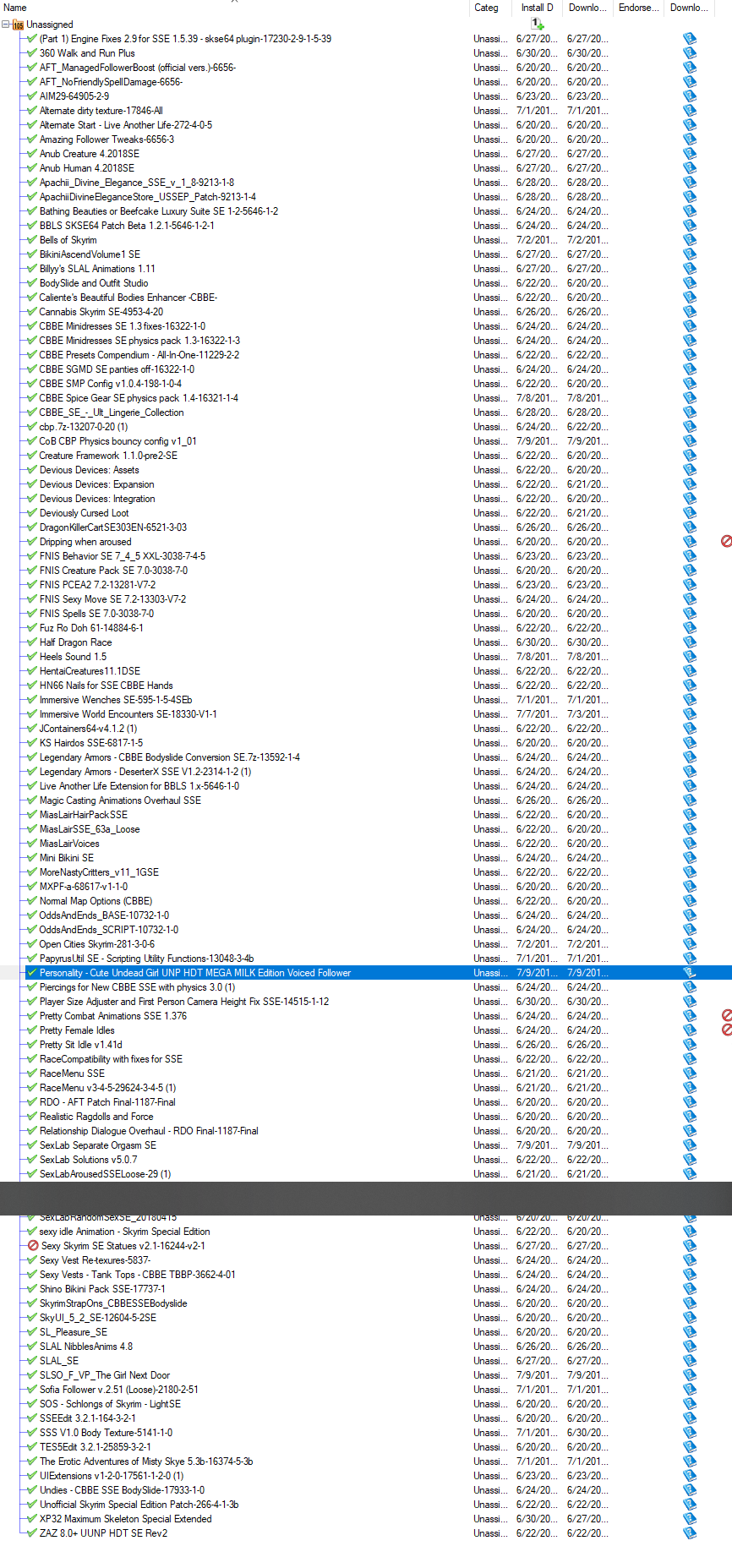Sort by the last Downlo... column header
The image size is (732, 1568).
click(690, 8)
